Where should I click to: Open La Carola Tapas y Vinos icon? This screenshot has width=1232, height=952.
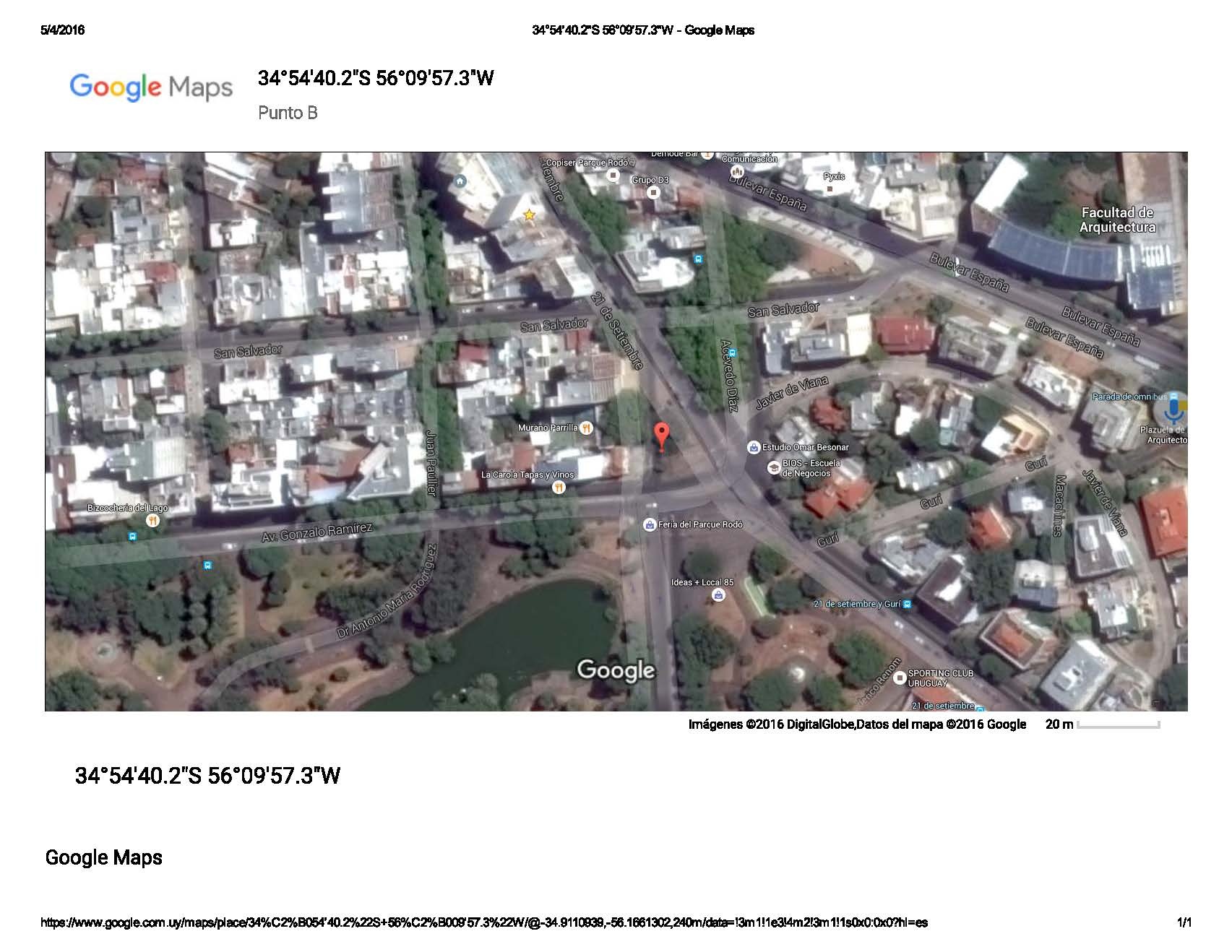(x=558, y=488)
